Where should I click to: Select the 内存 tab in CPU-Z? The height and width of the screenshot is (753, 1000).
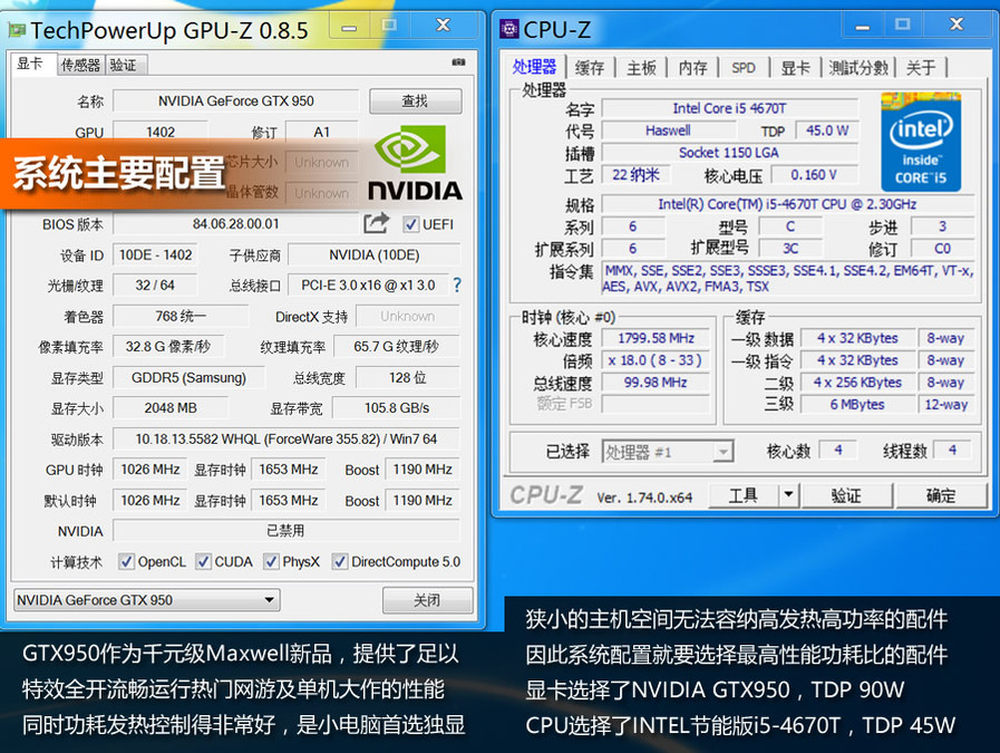[693, 68]
